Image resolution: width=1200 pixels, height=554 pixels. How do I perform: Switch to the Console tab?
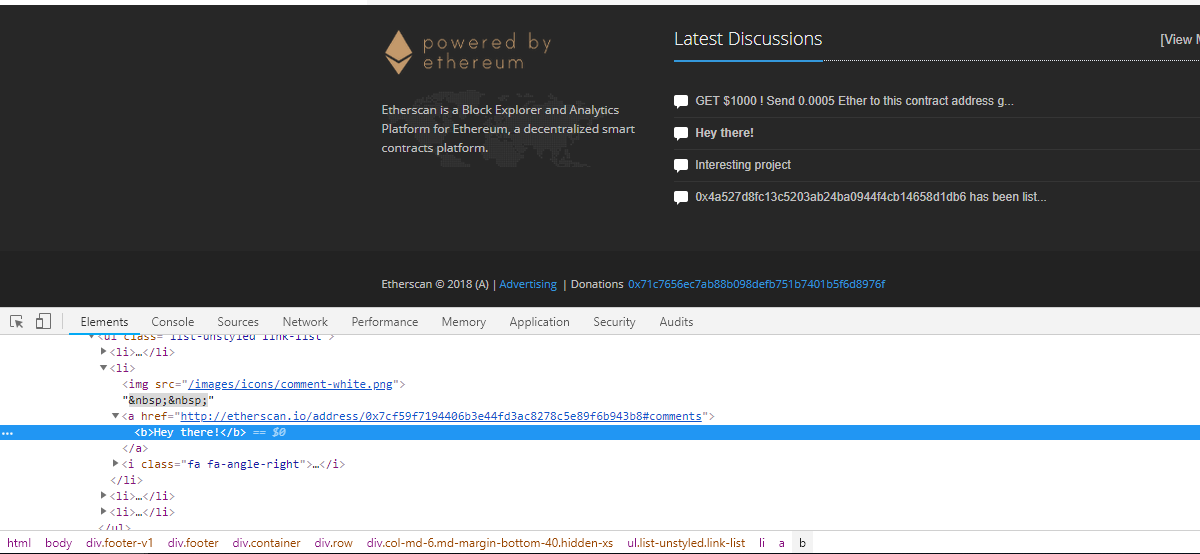173,322
